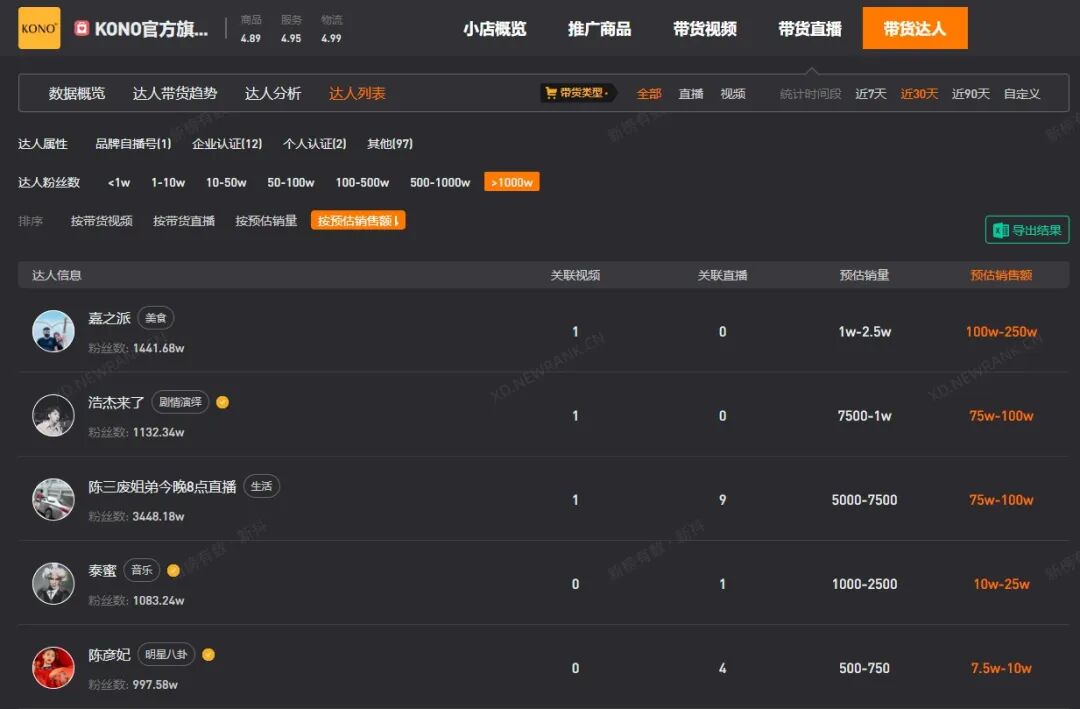Screen dimensions: 1080x709
Task: Choose 近7天 time range
Action: (x=871, y=94)
